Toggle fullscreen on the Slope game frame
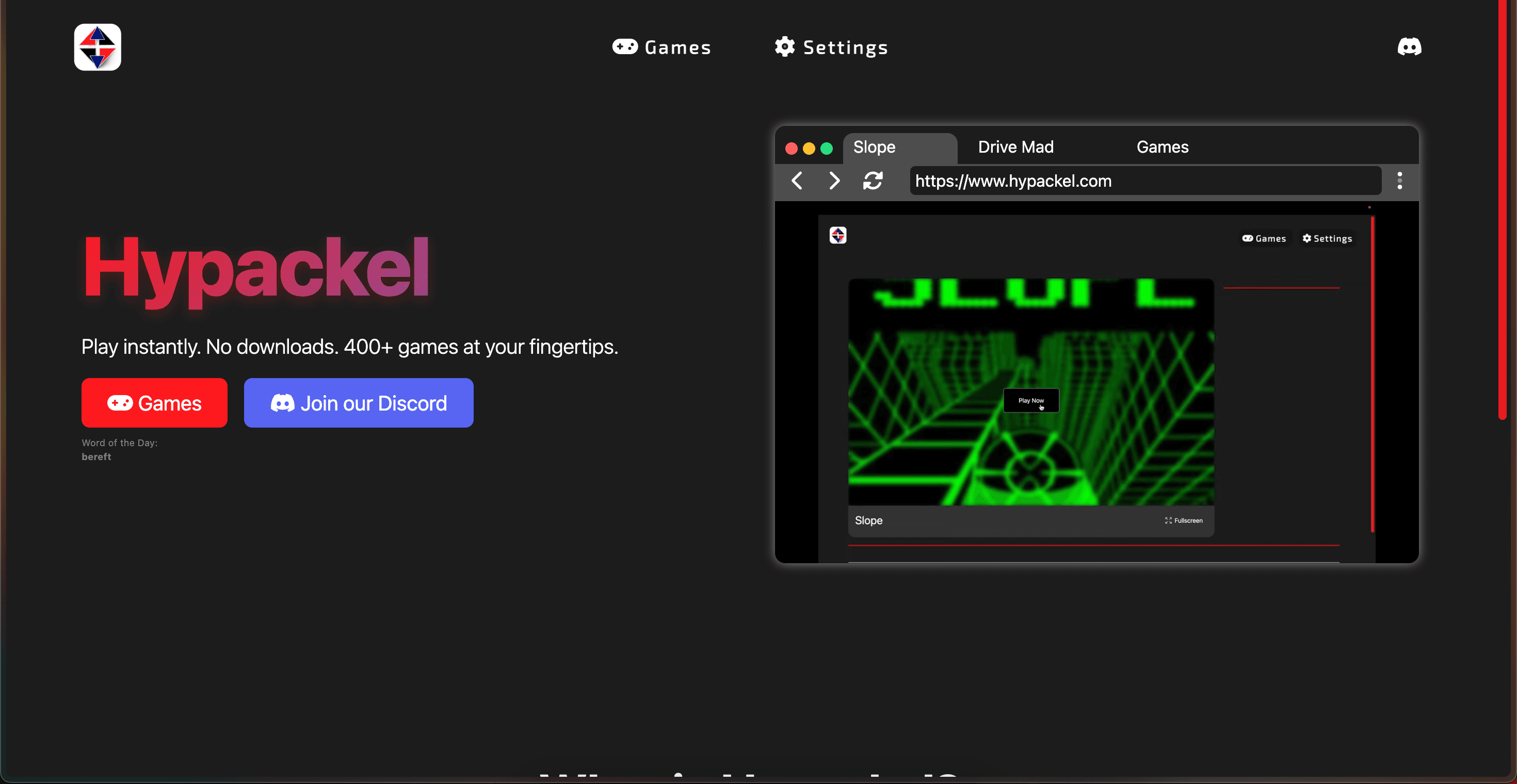The width and height of the screenshot is (1517, 784). click(x=1183, y=520)
